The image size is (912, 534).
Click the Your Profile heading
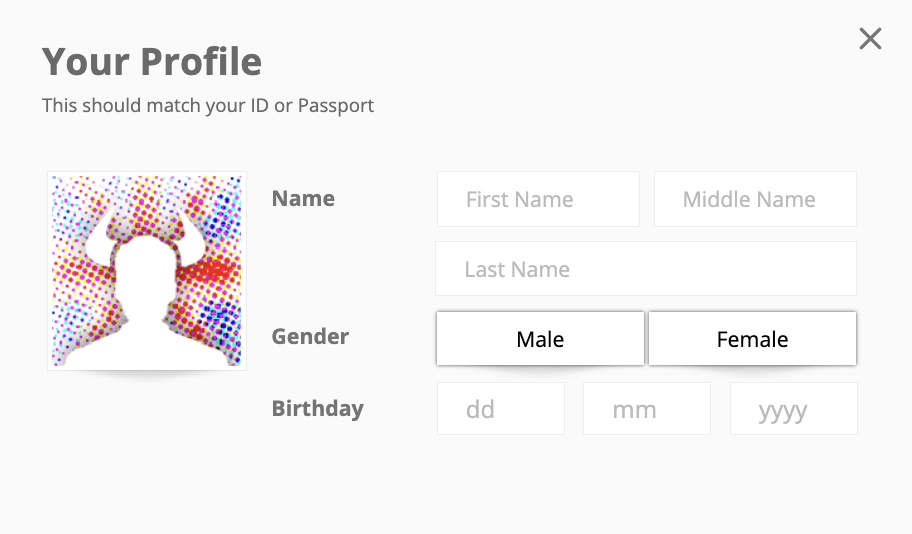pos(152,61)
